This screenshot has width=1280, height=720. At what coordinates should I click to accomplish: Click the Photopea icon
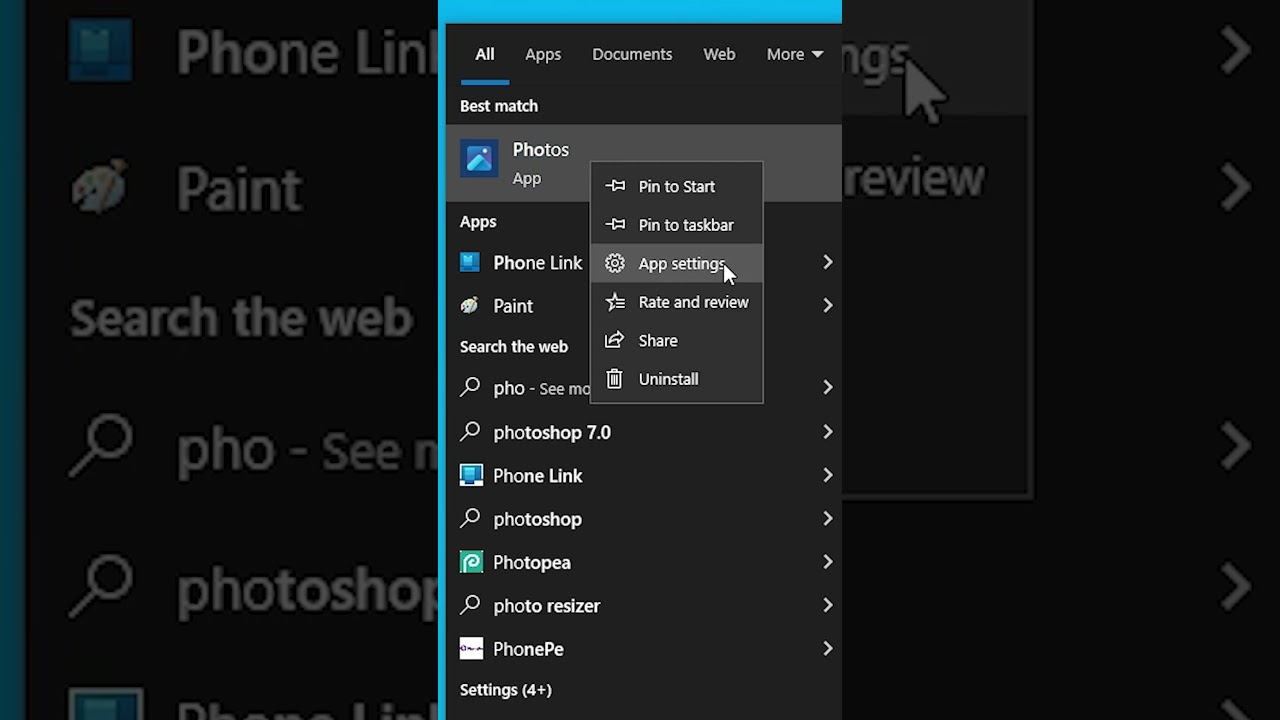coord(471,562)
